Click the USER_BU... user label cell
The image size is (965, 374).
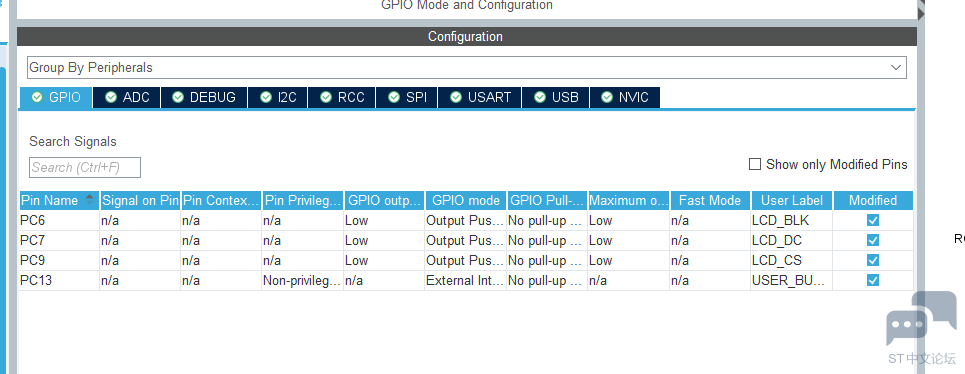(792, 280)
